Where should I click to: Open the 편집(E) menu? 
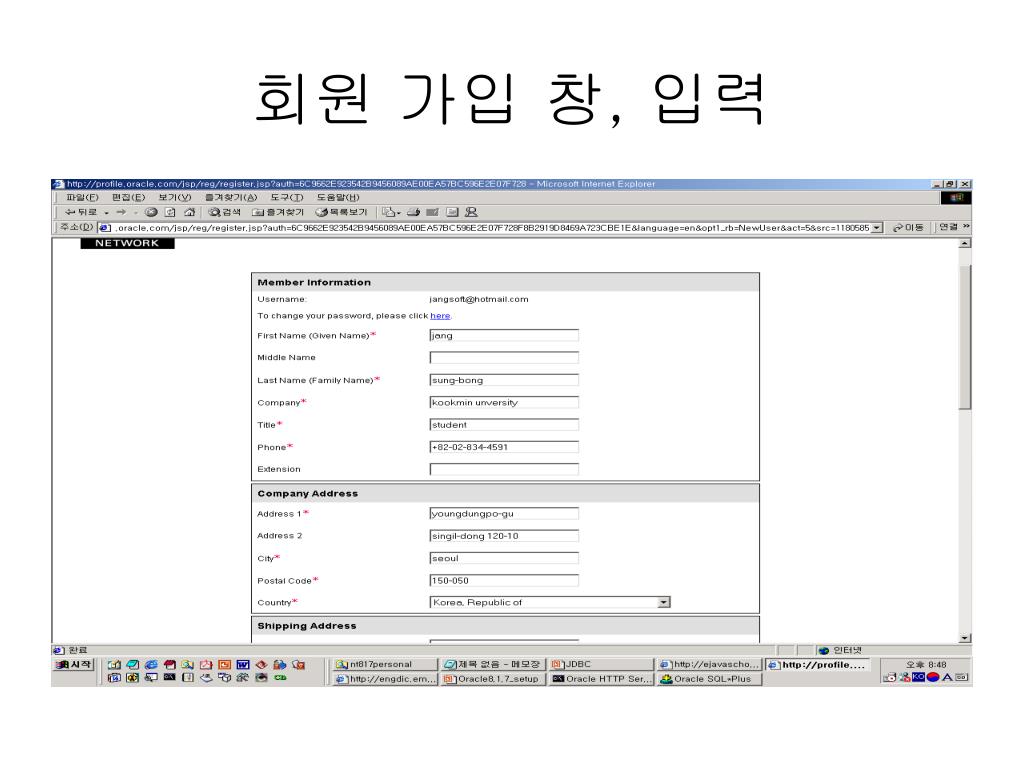pos(128,197)
